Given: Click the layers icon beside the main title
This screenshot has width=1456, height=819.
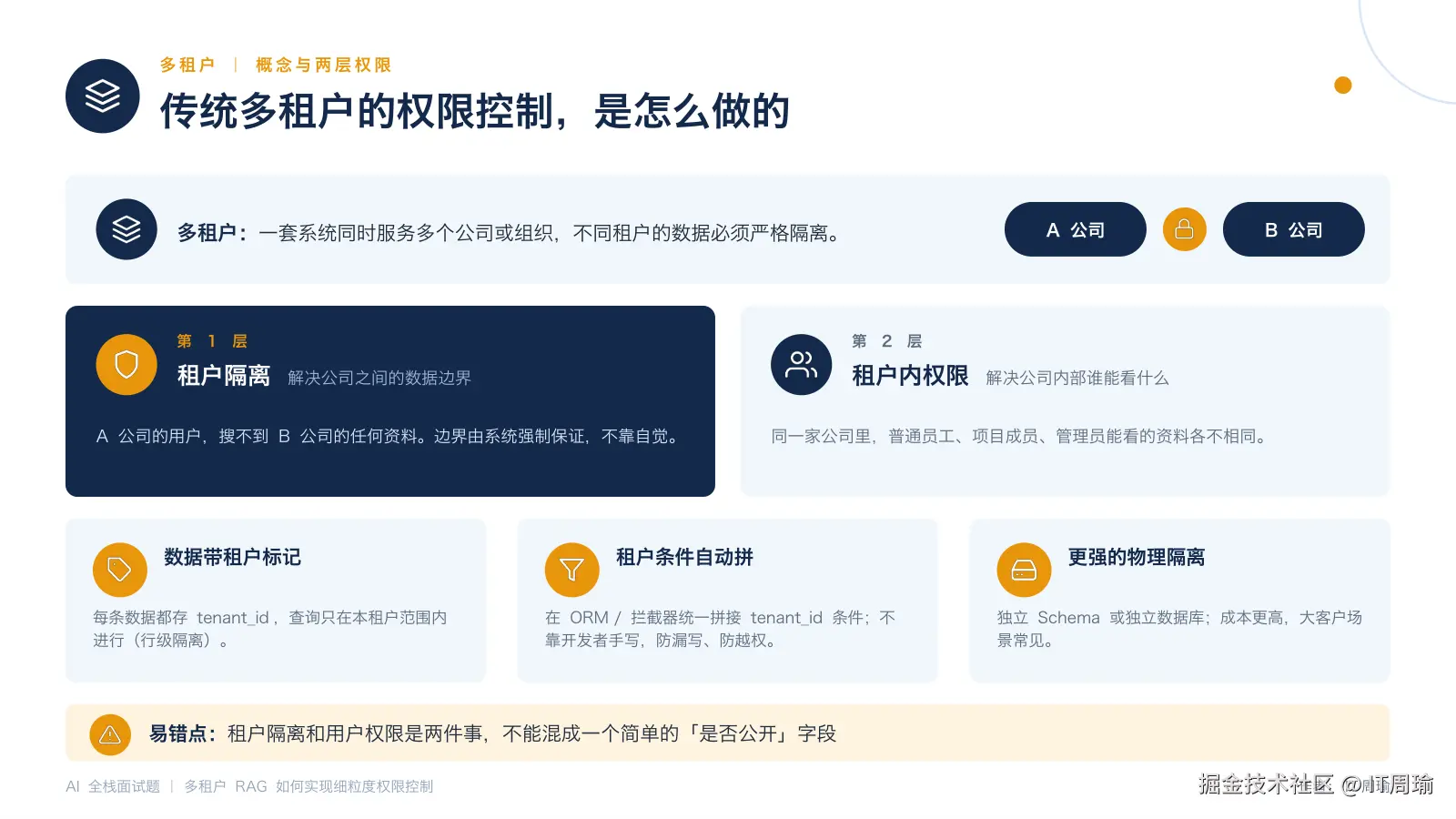Looking at the screenshot, I should tap(103, 96).
